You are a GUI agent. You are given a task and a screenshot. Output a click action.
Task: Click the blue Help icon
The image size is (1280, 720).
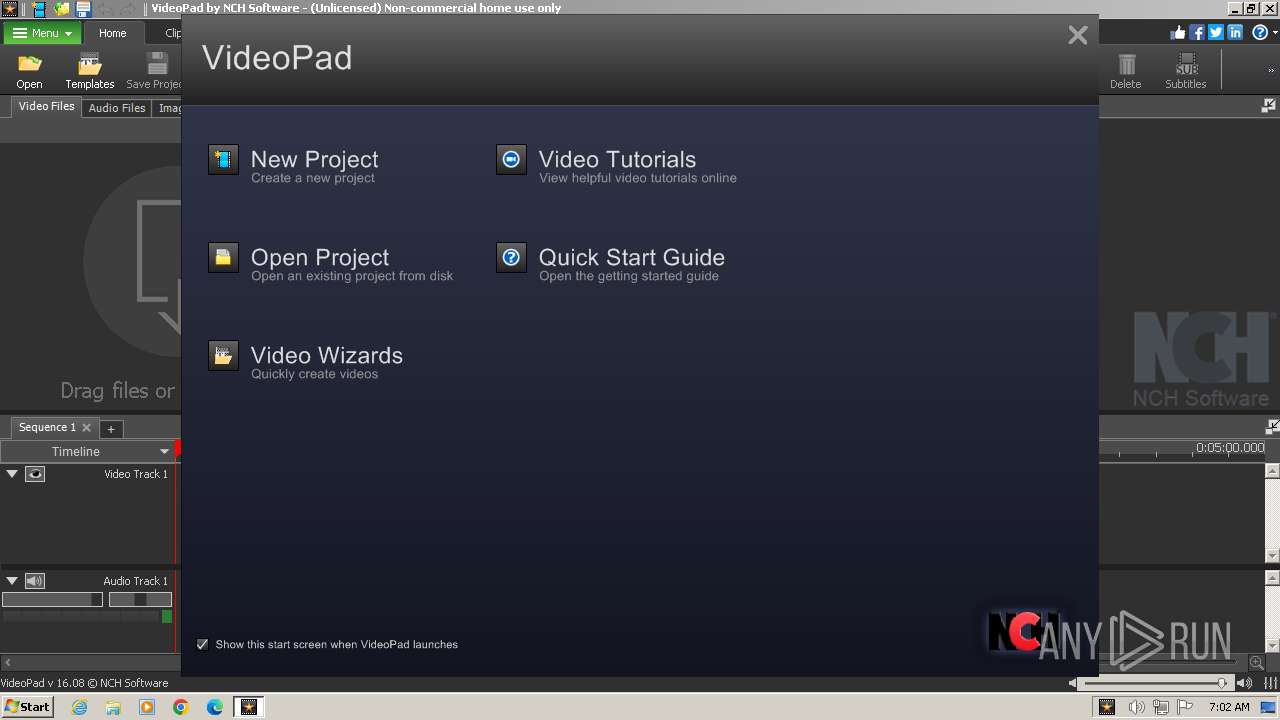[1260, 33]
